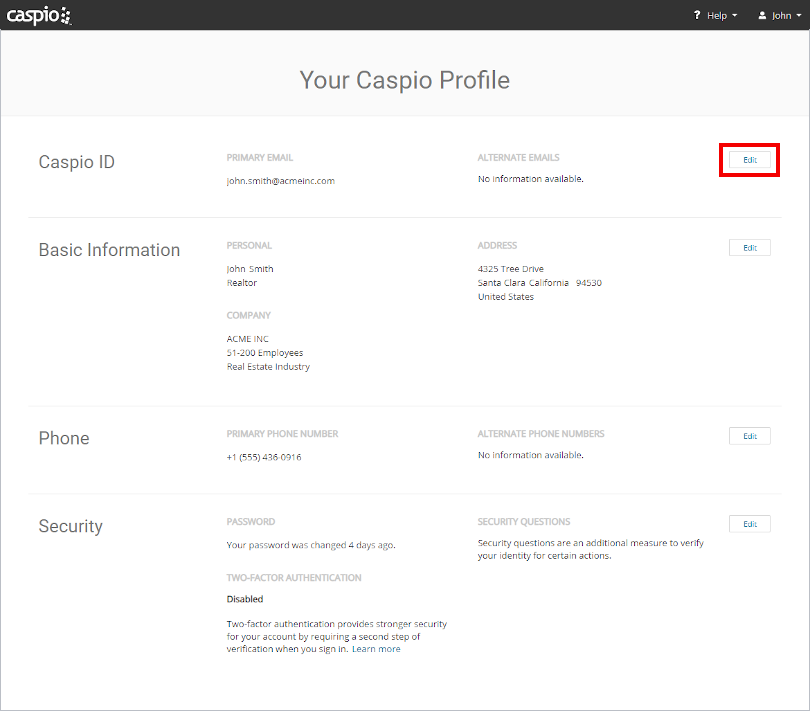Click the United States country text
This screenshot has height=711, width=810.
pos(506,297)
